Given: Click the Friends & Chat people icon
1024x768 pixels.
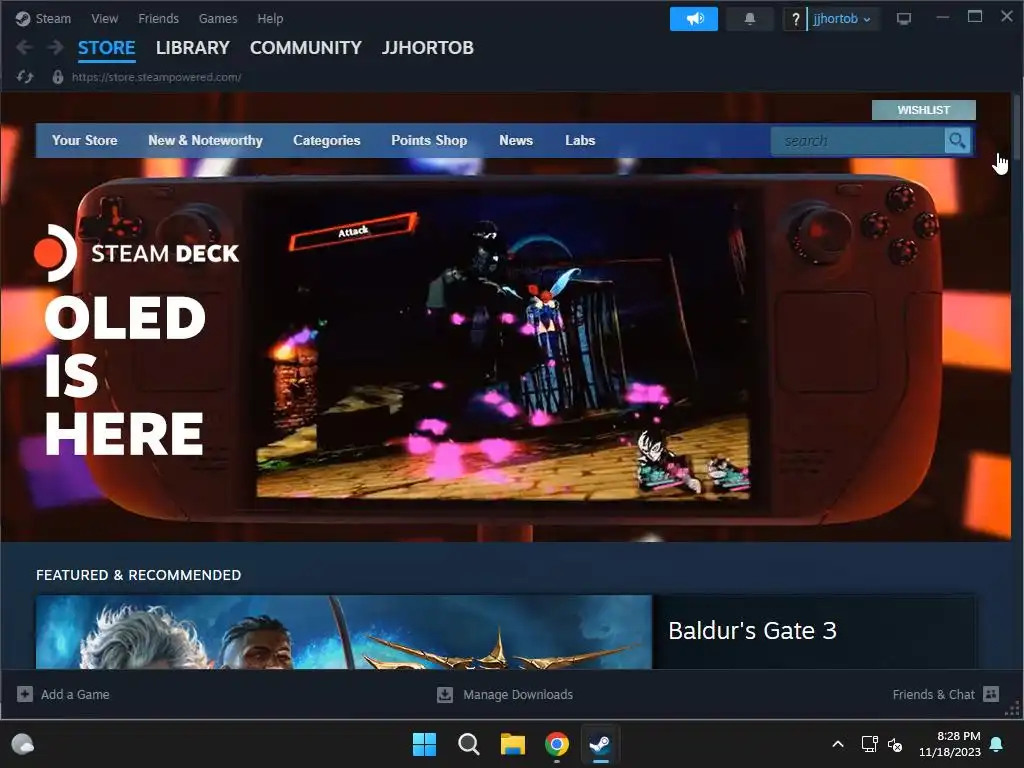Looking at the screenshot, I should [991, 694].
